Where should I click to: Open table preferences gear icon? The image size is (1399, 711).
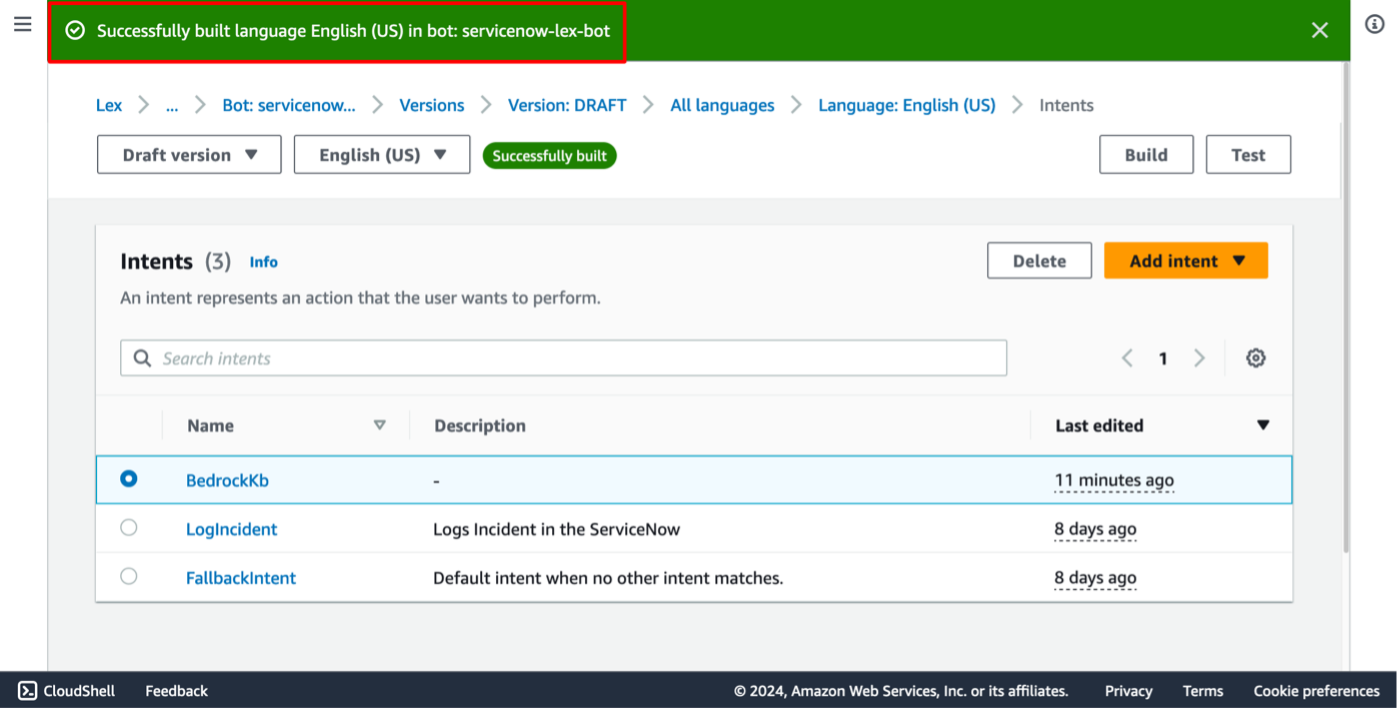(1256, 358)
